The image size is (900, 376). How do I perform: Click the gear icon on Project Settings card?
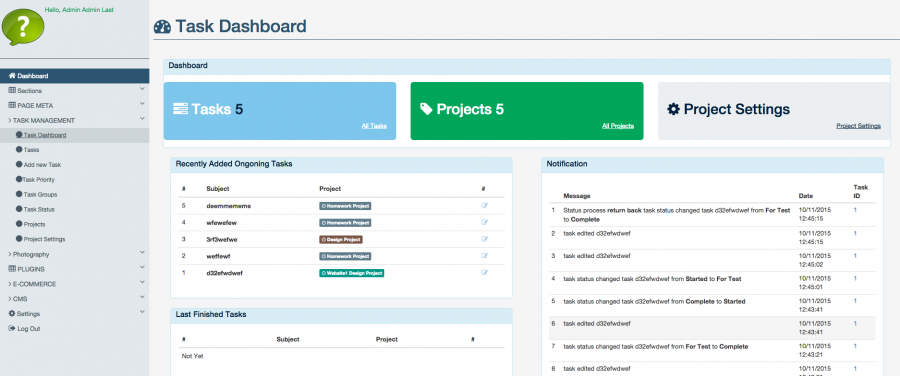673,110
